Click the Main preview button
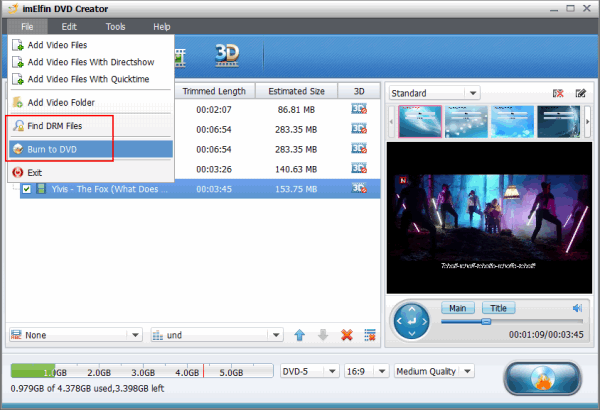The image size is (600, 410). (x=458, y=308)
